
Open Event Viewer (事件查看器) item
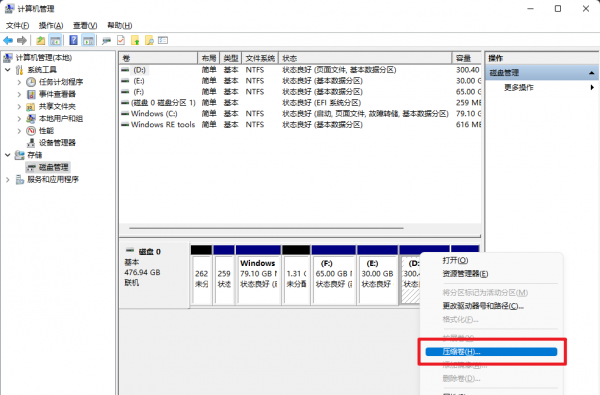pos(57,94)
